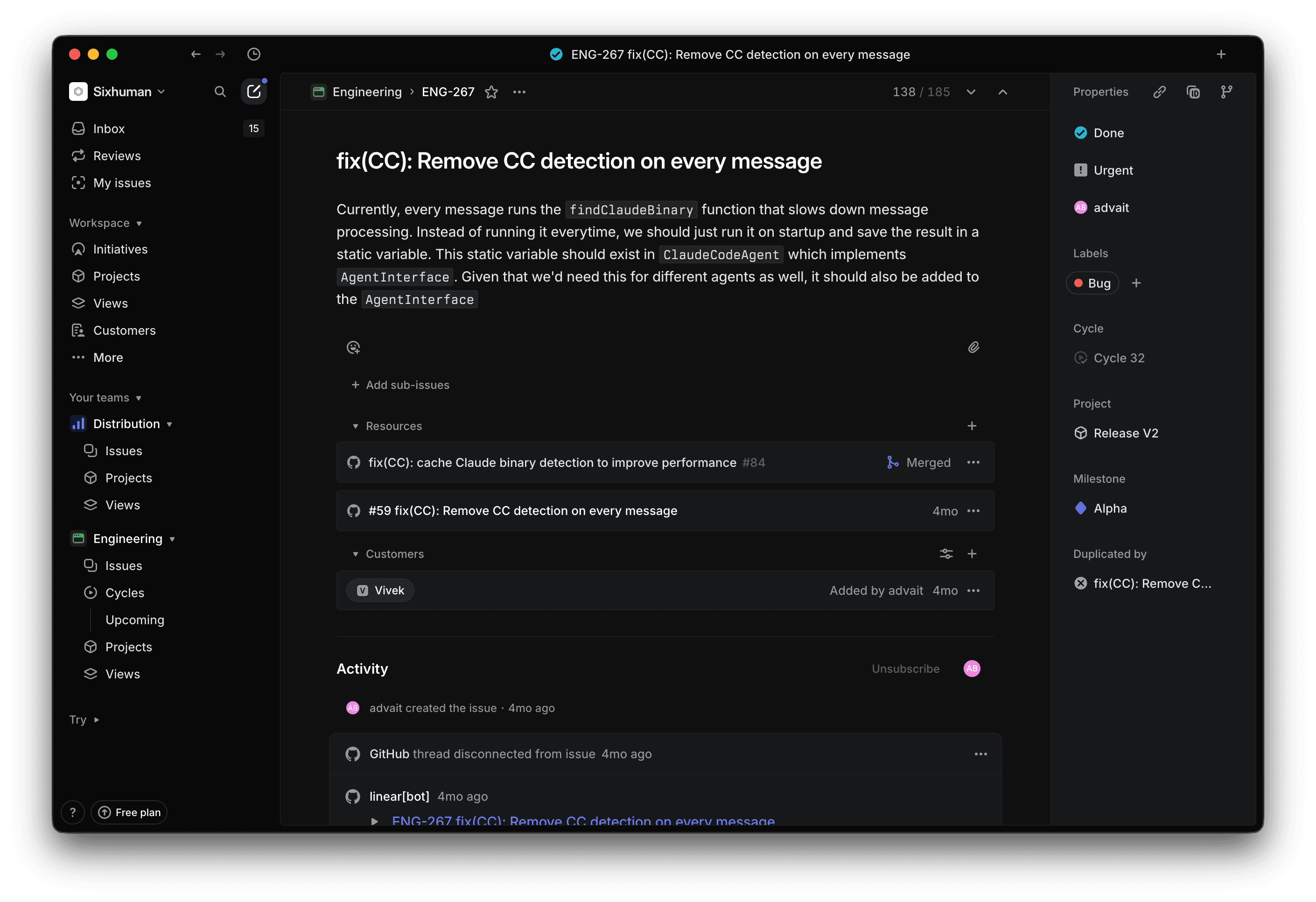Open Inbox in the sidebar
Viewport: 1316px width, 902px height.
click(167, 128)
